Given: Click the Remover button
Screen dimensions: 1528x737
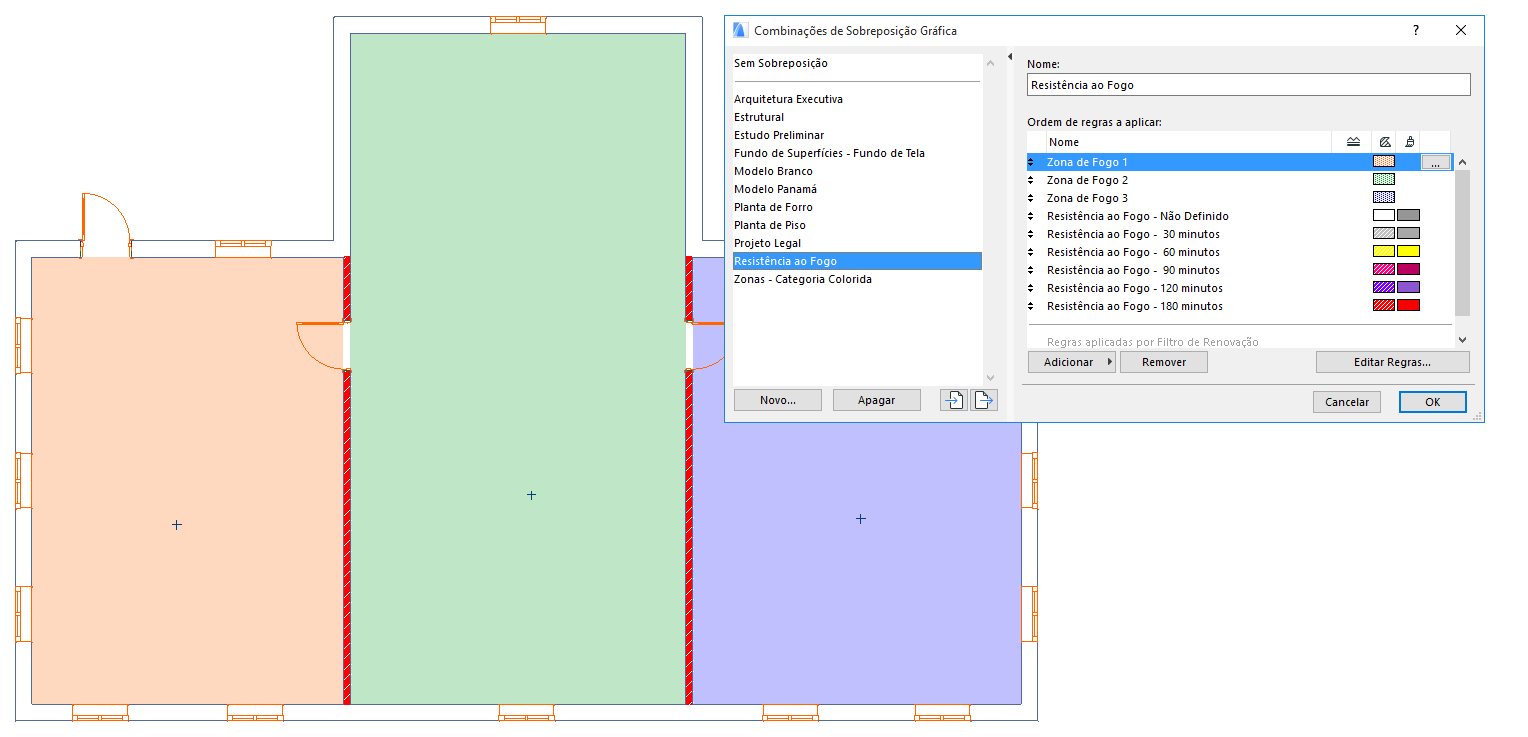Looking at the screenshot, I should coord(1164,362).
